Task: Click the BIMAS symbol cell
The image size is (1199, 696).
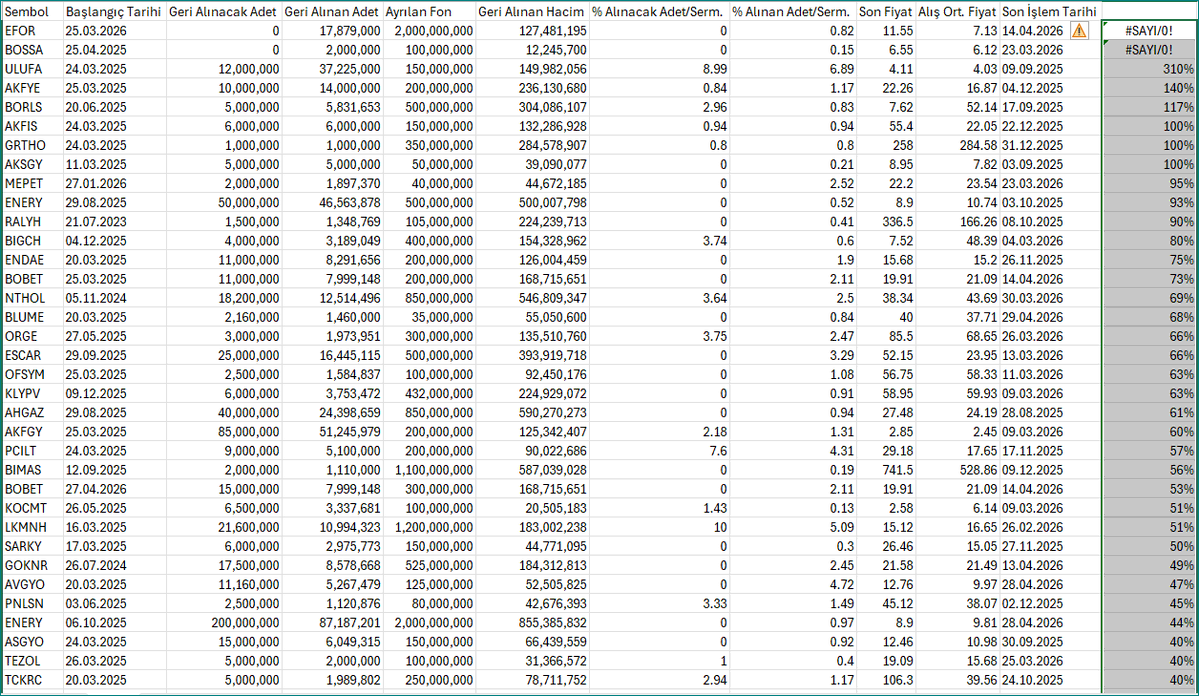Action: [x=31, y=470]
